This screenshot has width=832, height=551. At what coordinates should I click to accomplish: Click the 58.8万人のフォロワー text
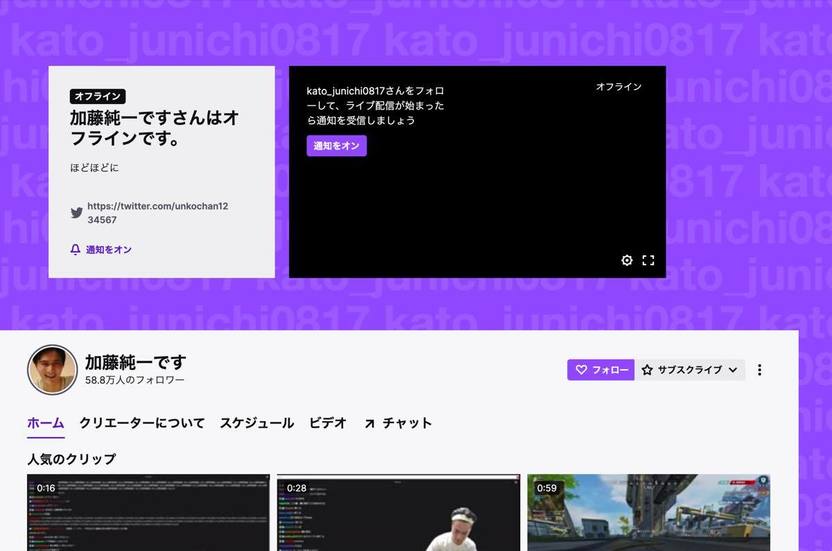pos(135,380)
